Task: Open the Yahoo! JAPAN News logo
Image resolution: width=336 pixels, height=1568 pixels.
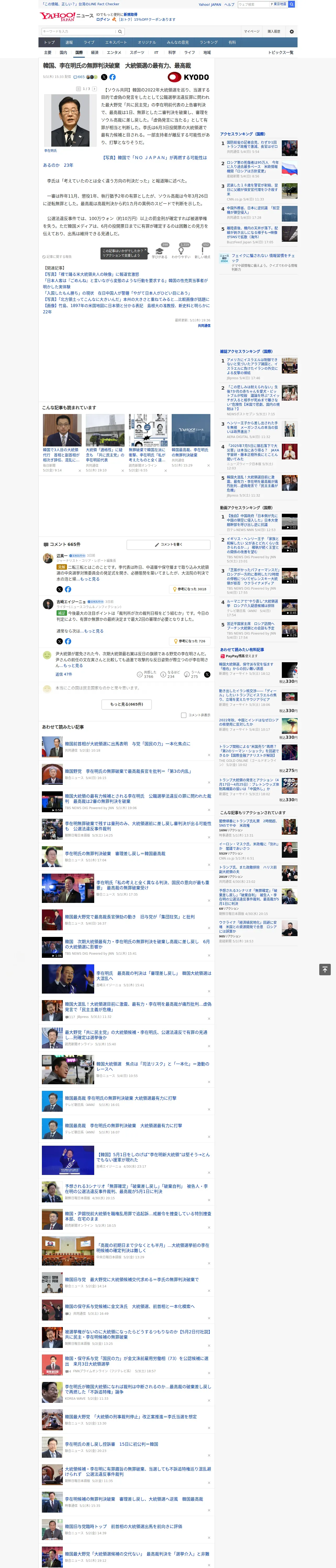Action: coord(67,16)
